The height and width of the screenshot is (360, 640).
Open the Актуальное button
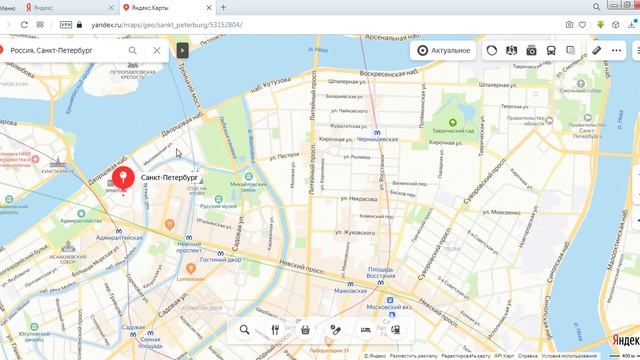coord(443,50)
